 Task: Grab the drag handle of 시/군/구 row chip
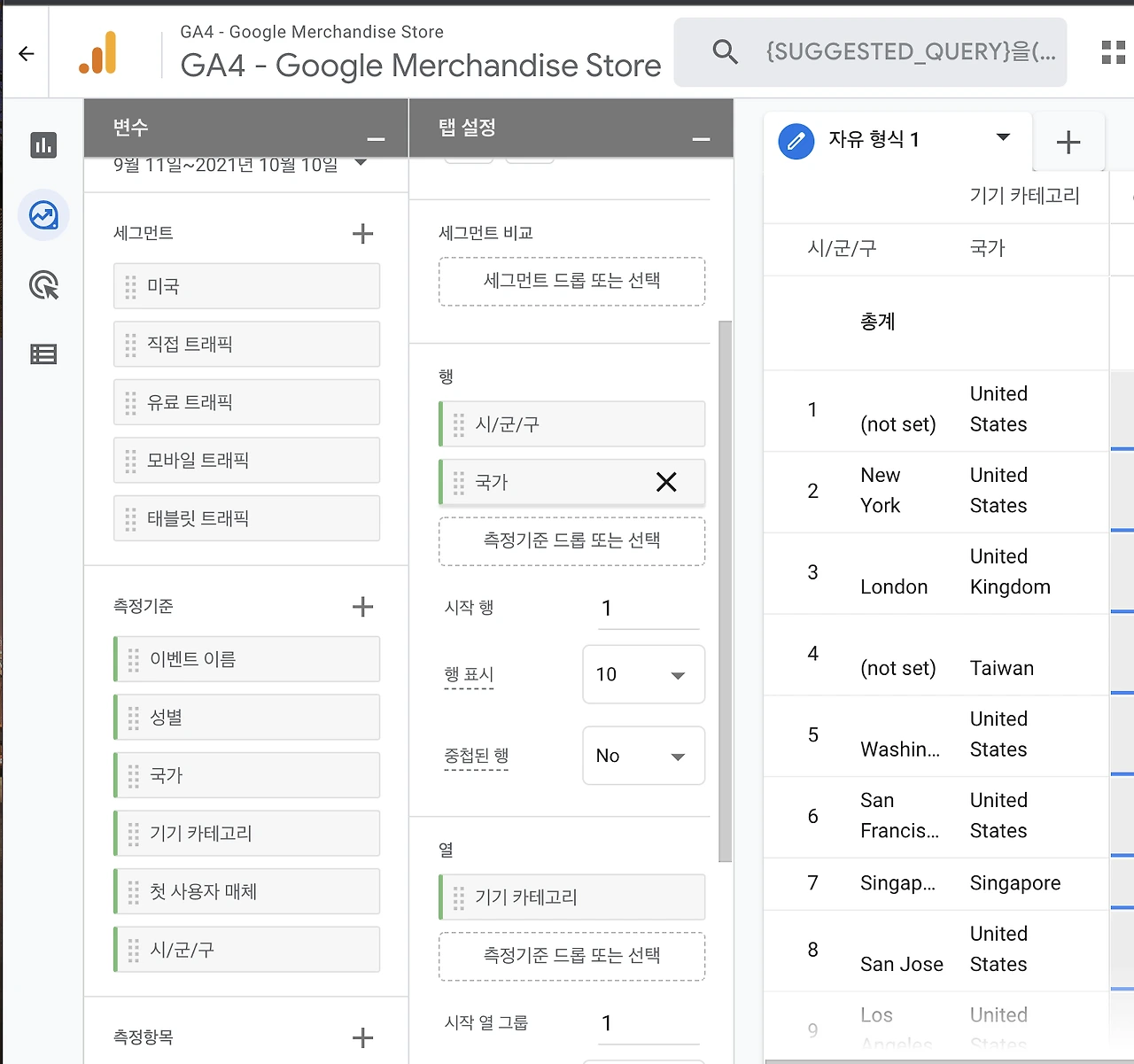458,424
